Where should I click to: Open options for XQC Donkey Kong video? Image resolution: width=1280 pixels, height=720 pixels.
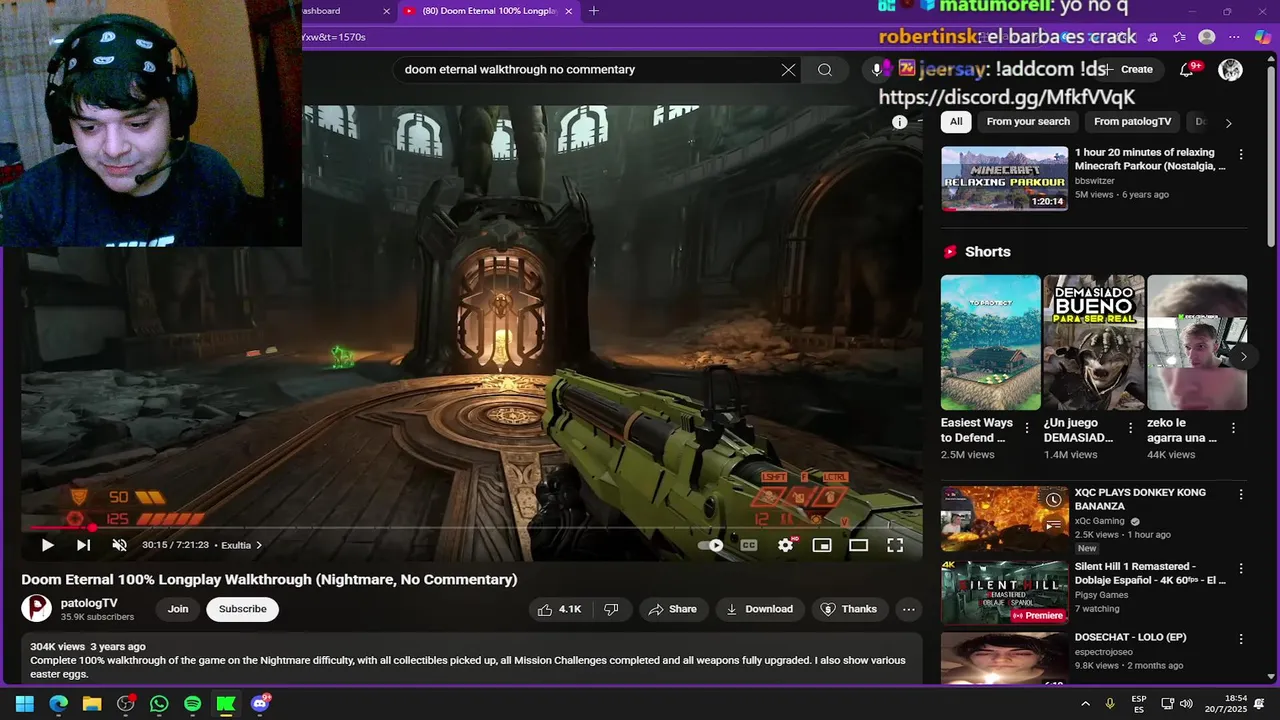(1241, 495)
